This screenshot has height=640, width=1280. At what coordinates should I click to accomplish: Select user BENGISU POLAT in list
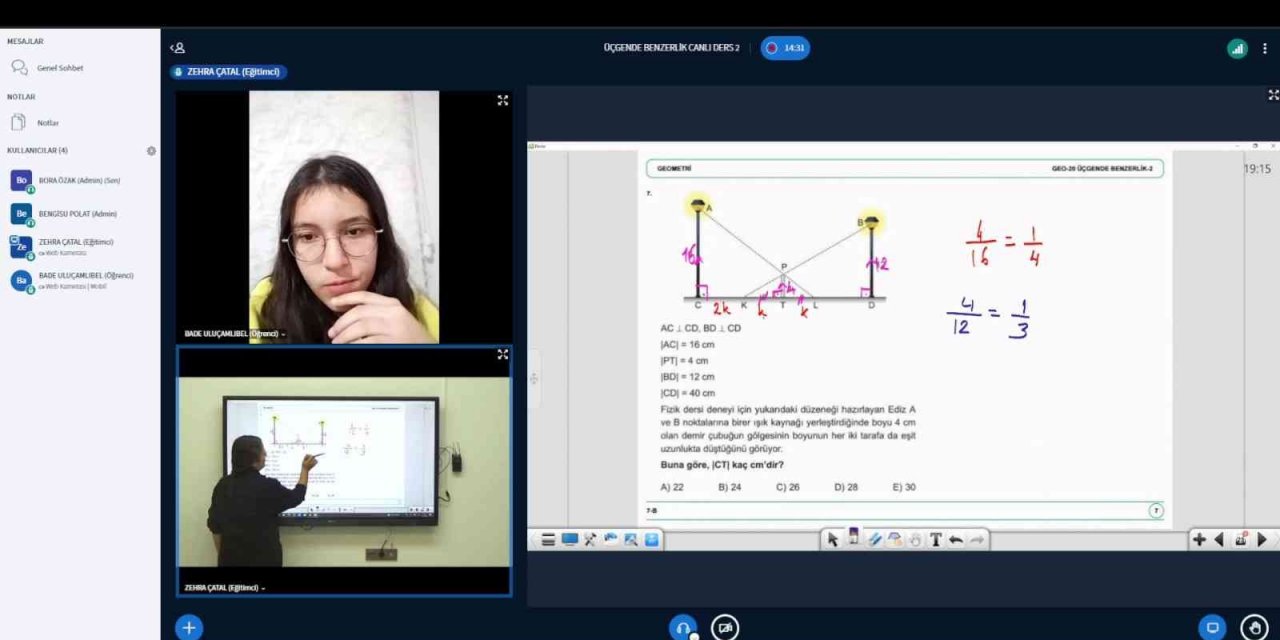coord(77,214)
